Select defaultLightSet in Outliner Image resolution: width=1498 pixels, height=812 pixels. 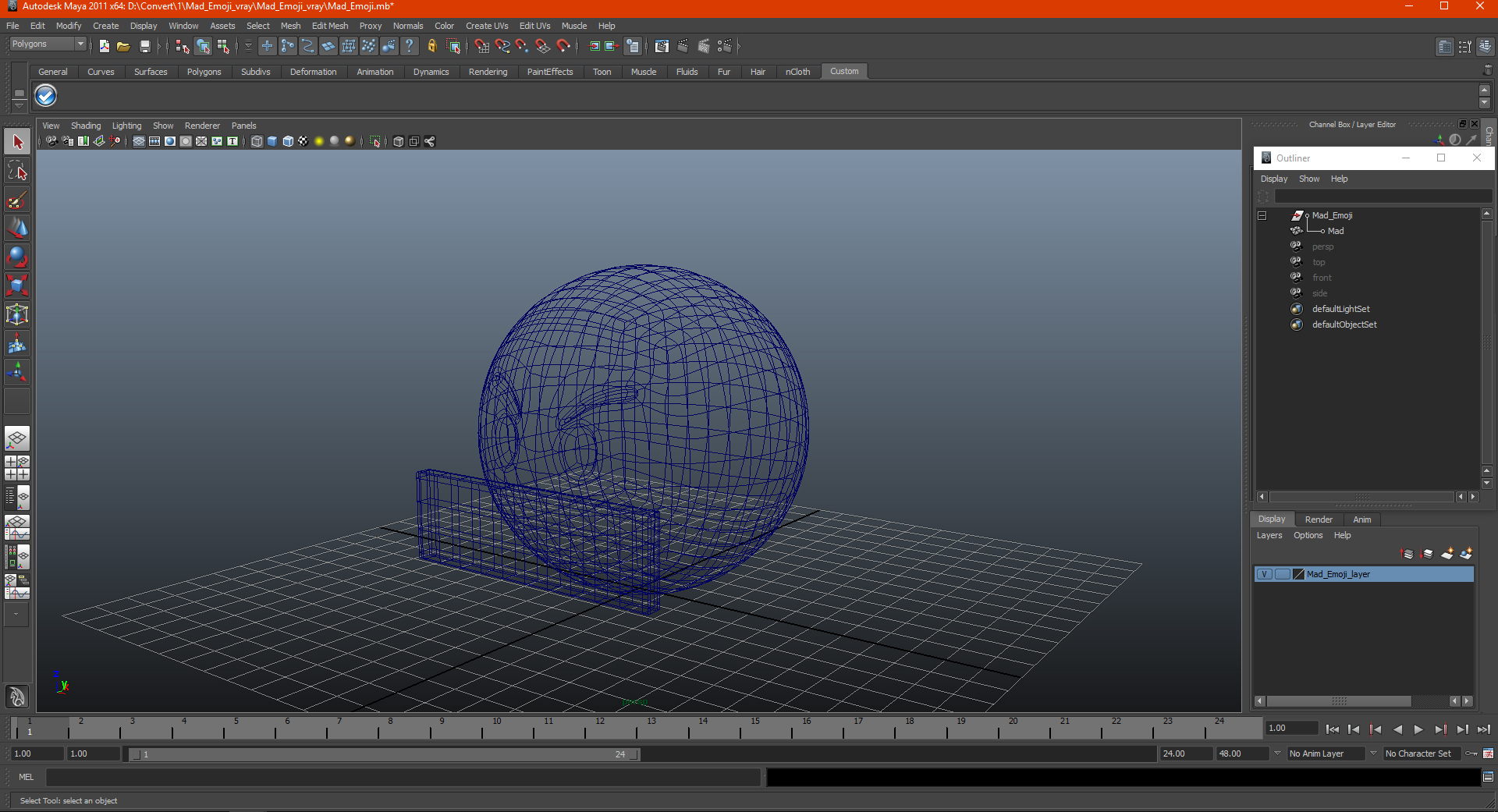tap(1340, 309)
